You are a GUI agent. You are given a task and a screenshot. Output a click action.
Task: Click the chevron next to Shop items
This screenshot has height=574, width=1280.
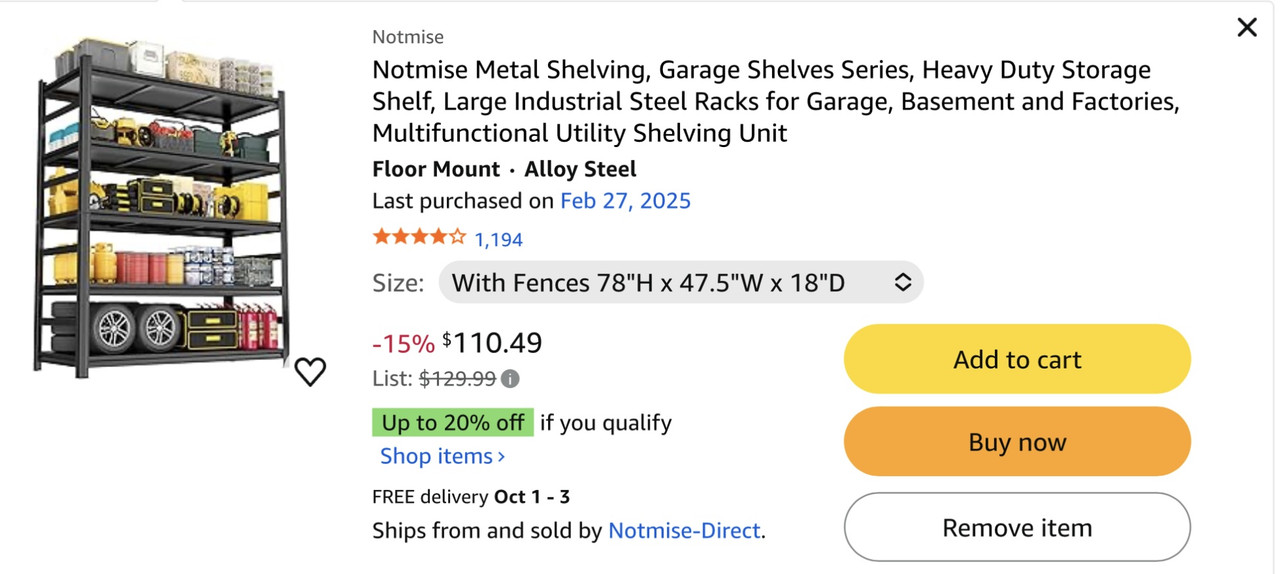point(501,457)
